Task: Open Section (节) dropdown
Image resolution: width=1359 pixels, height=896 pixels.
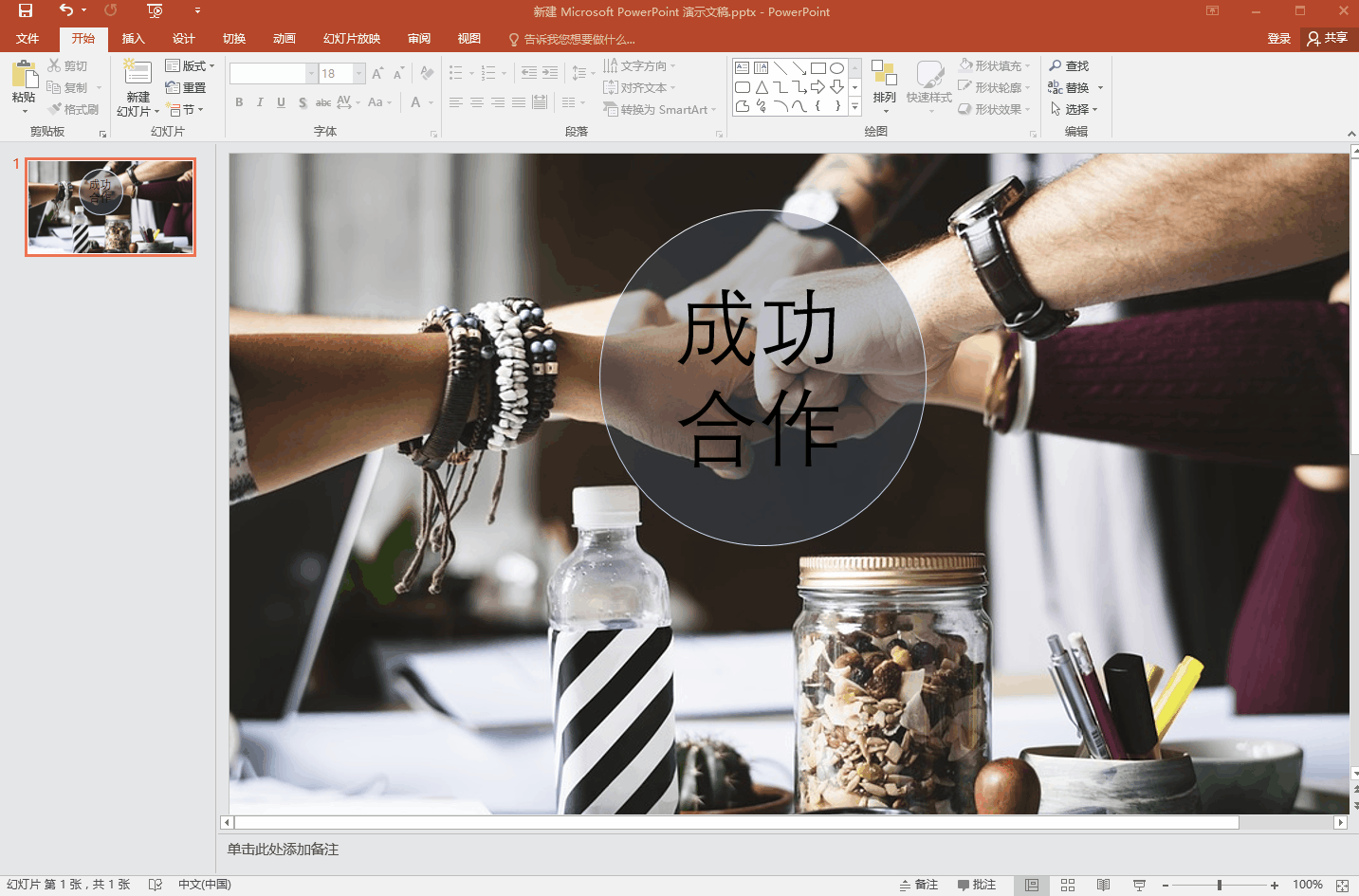Action: tap(185, 109)
